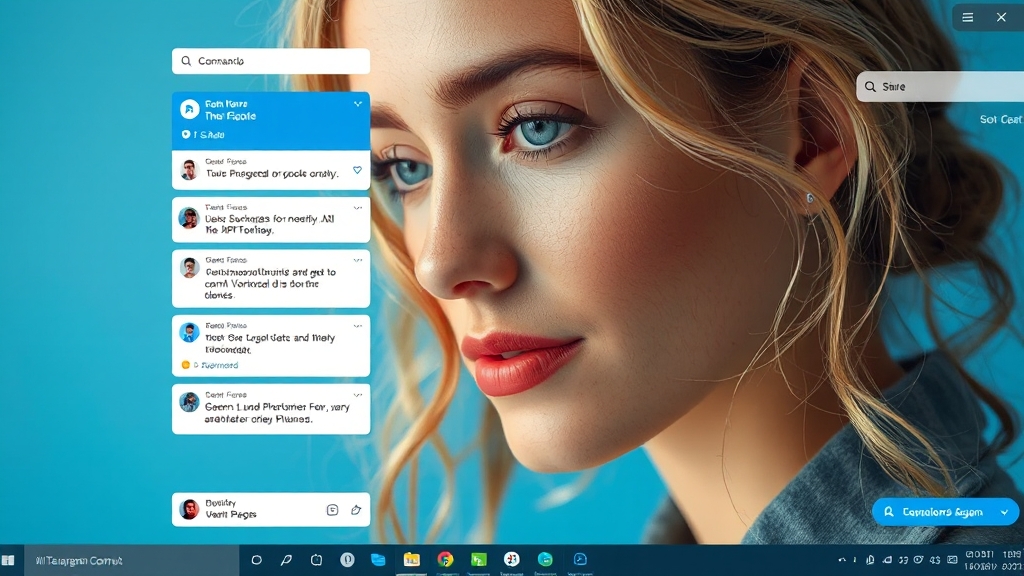Click the heart icon on the second message card
This screenshot has width=1024, height=576.
click(x=357, y=170)
